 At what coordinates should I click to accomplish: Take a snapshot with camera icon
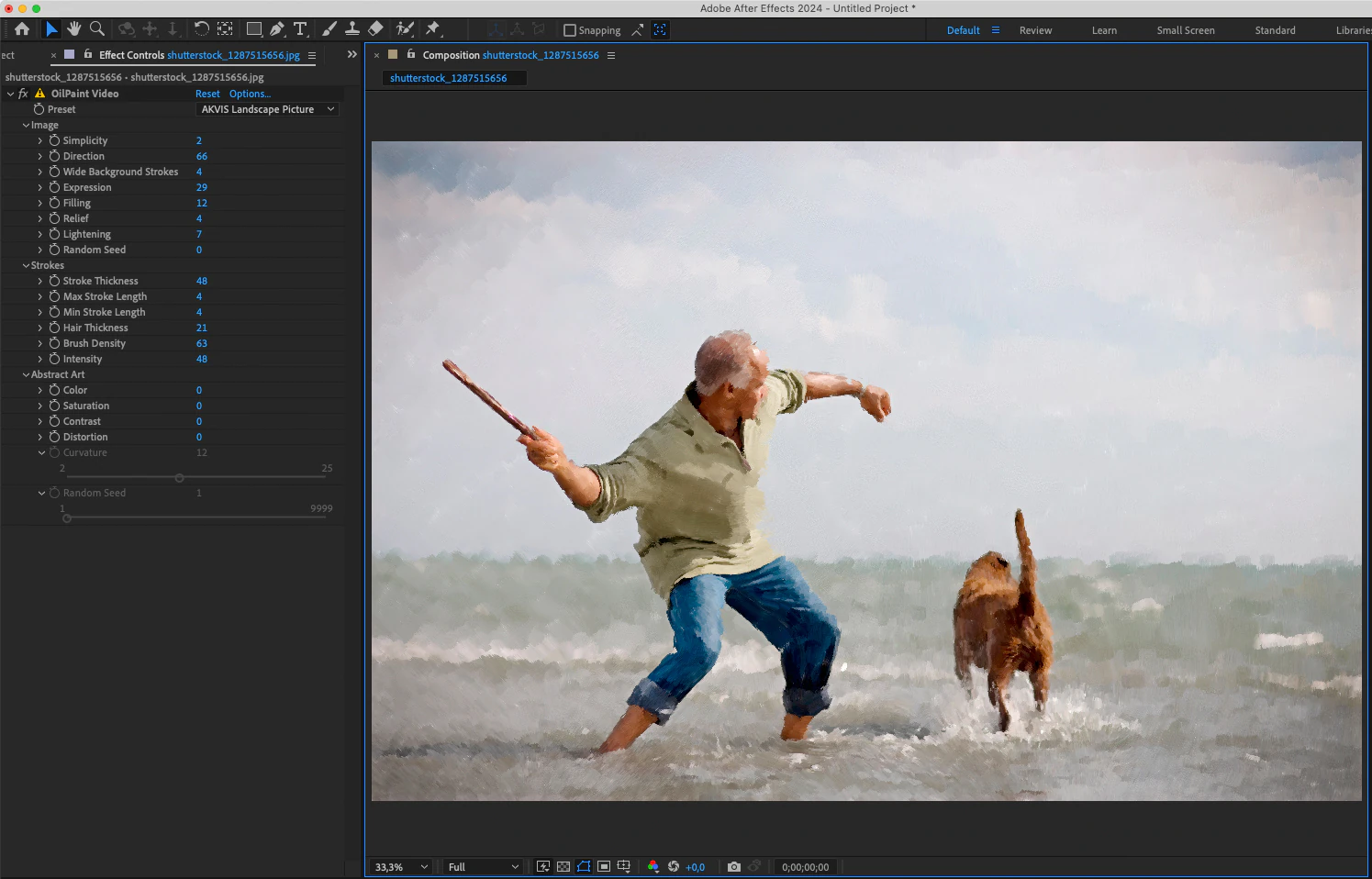(x=733, y=867)
